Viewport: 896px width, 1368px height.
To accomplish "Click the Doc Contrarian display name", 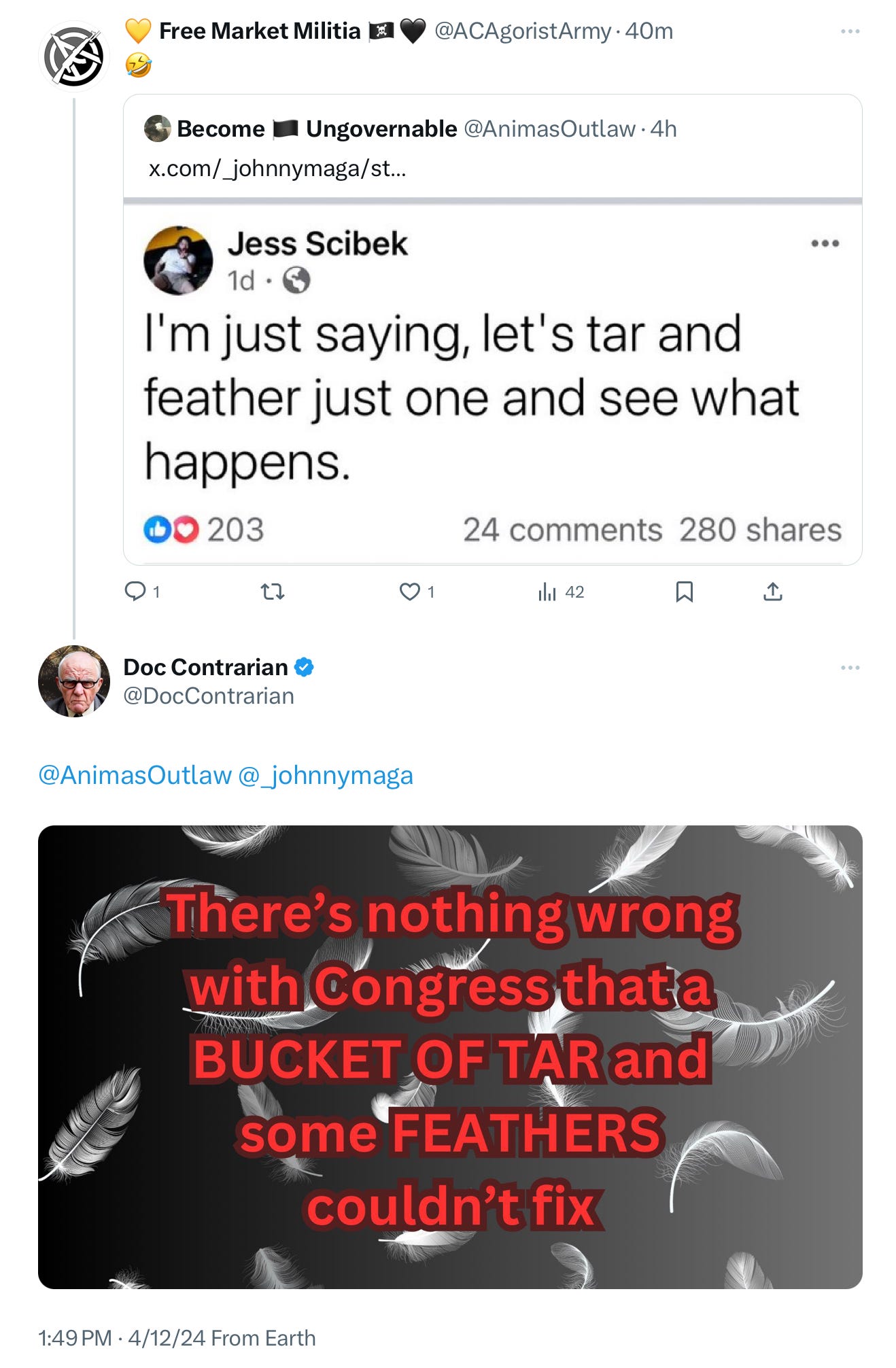I will pyautogui.click(x=206, y=667).
